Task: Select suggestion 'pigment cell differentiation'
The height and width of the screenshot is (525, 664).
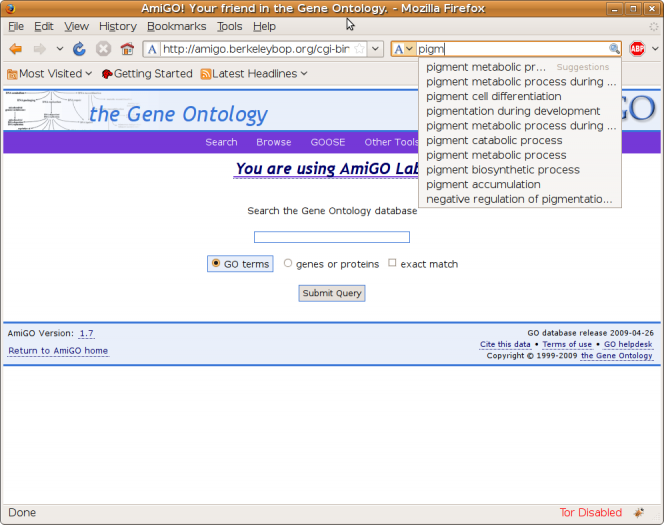Action: point(520,97)
